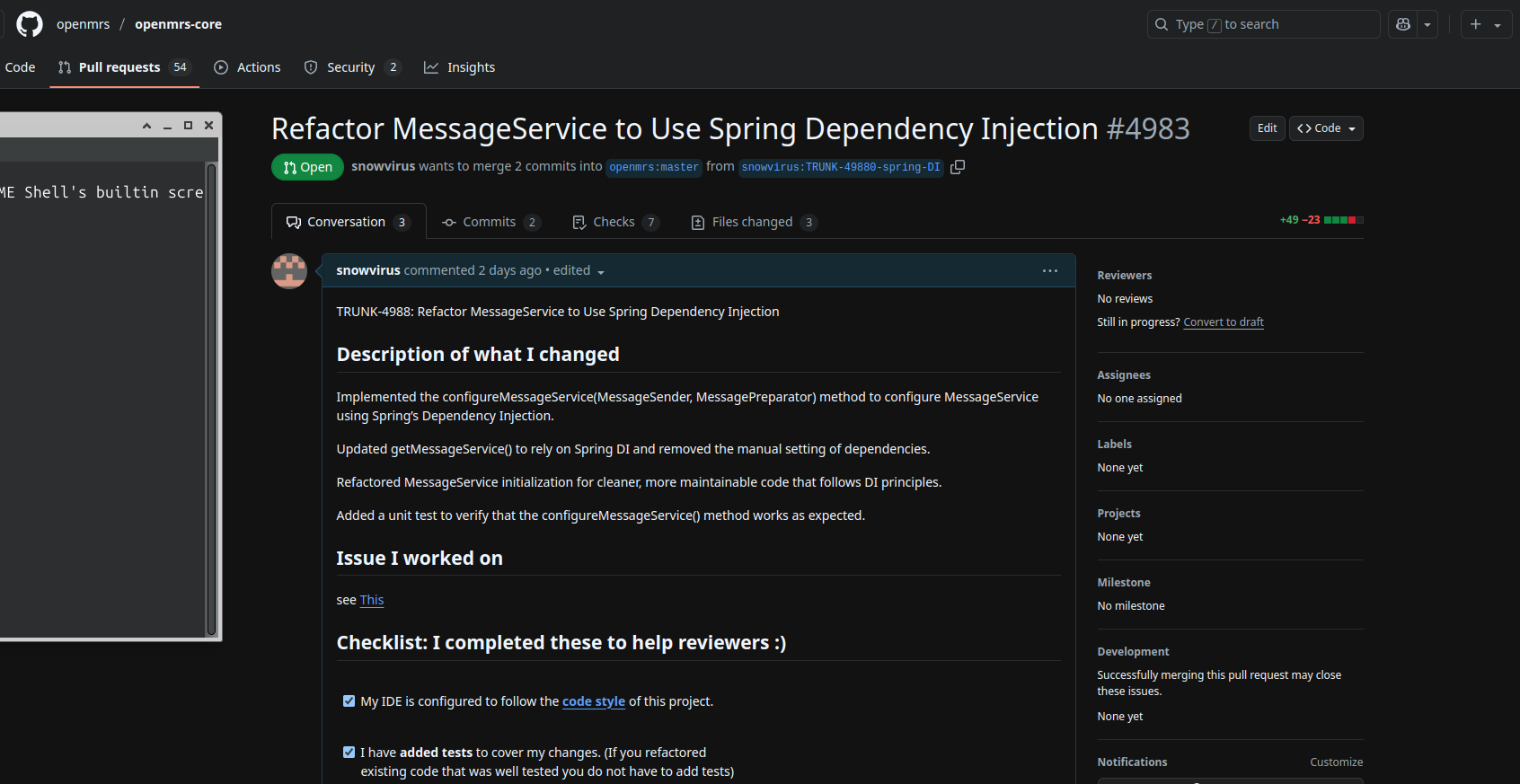Click the Security count badge 2
The height and width of the screenshot is (784, 1520).
393,67
